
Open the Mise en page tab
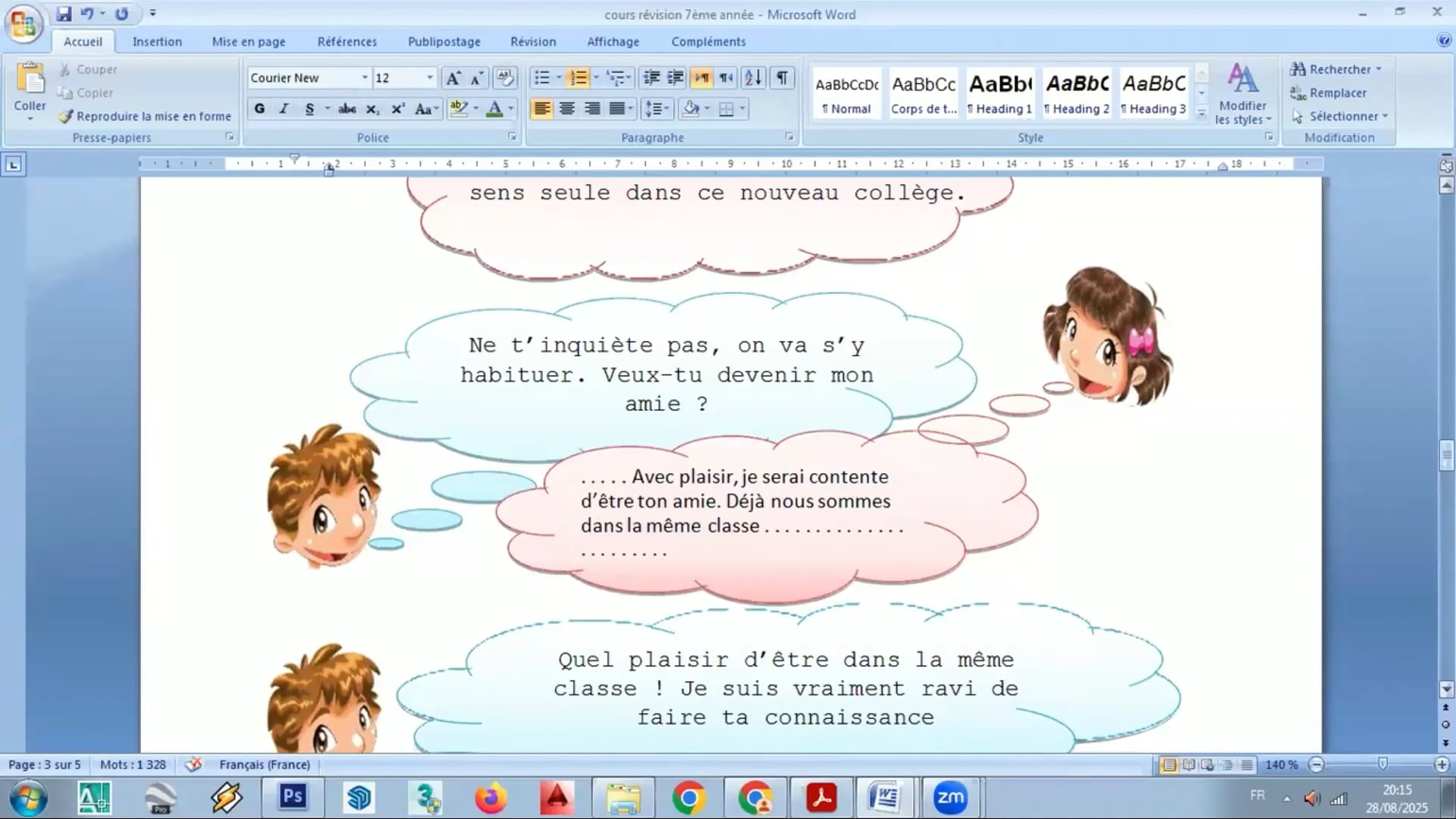pos(248,42)
